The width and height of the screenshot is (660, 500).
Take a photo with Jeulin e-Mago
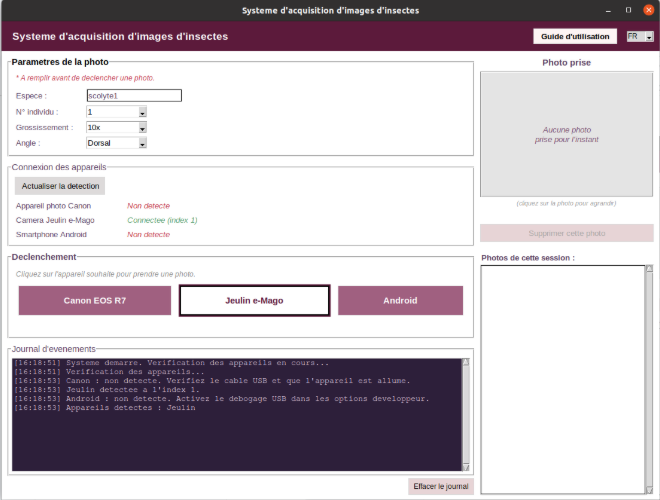(254, 301)
